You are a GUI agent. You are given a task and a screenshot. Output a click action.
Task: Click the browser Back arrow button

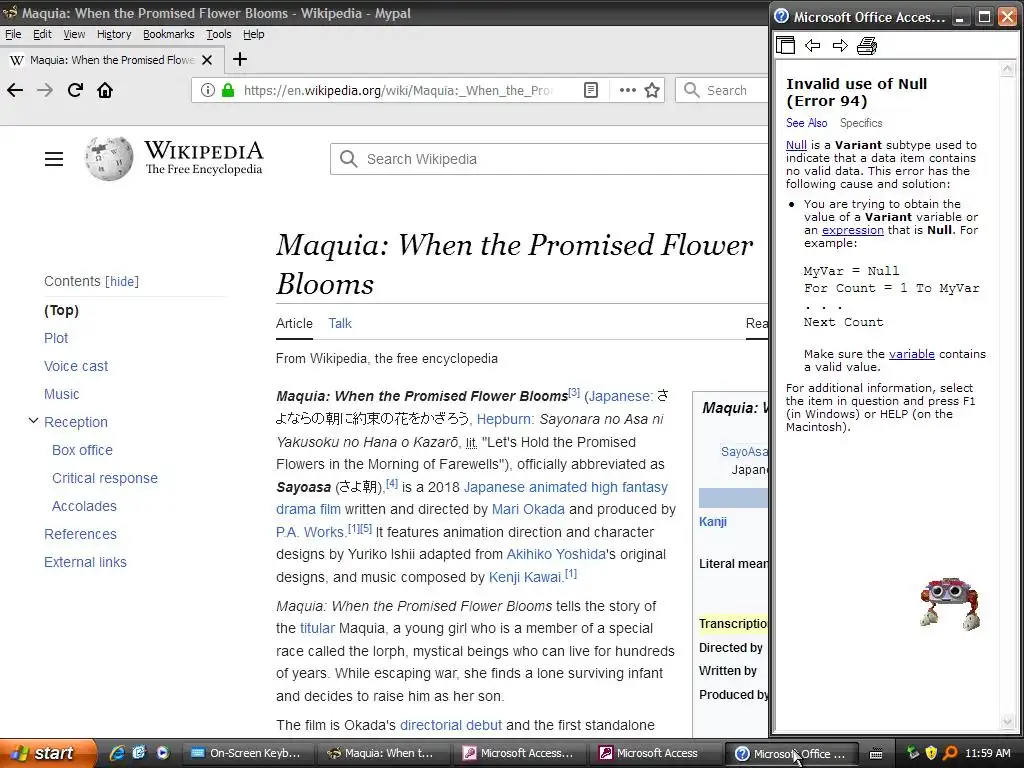pos(15,90)
